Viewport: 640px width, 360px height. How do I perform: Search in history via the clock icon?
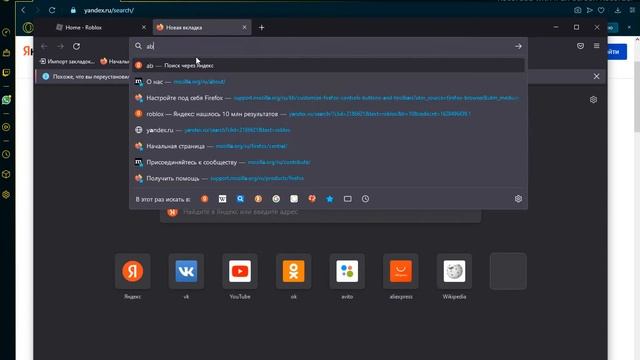click(x=365, y=199)
